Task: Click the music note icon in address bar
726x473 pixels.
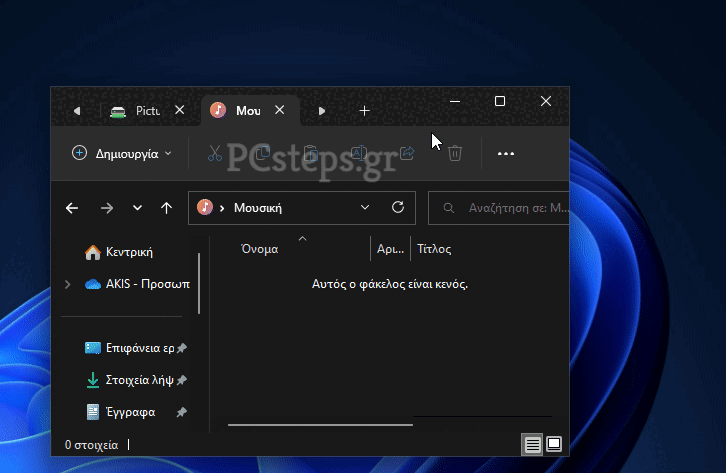Action: [205, 207]
